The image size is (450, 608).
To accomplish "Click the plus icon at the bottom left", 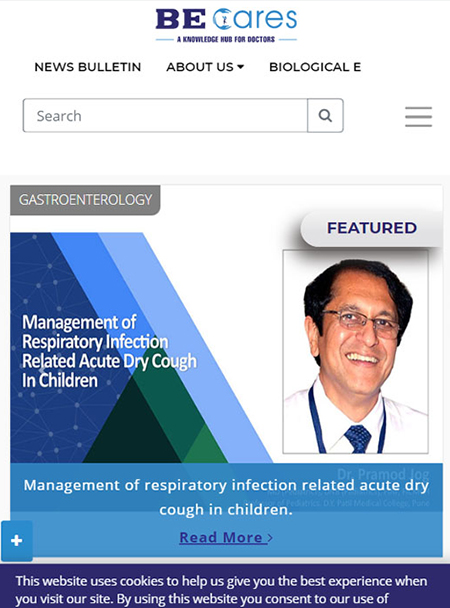I will [17, 541].
